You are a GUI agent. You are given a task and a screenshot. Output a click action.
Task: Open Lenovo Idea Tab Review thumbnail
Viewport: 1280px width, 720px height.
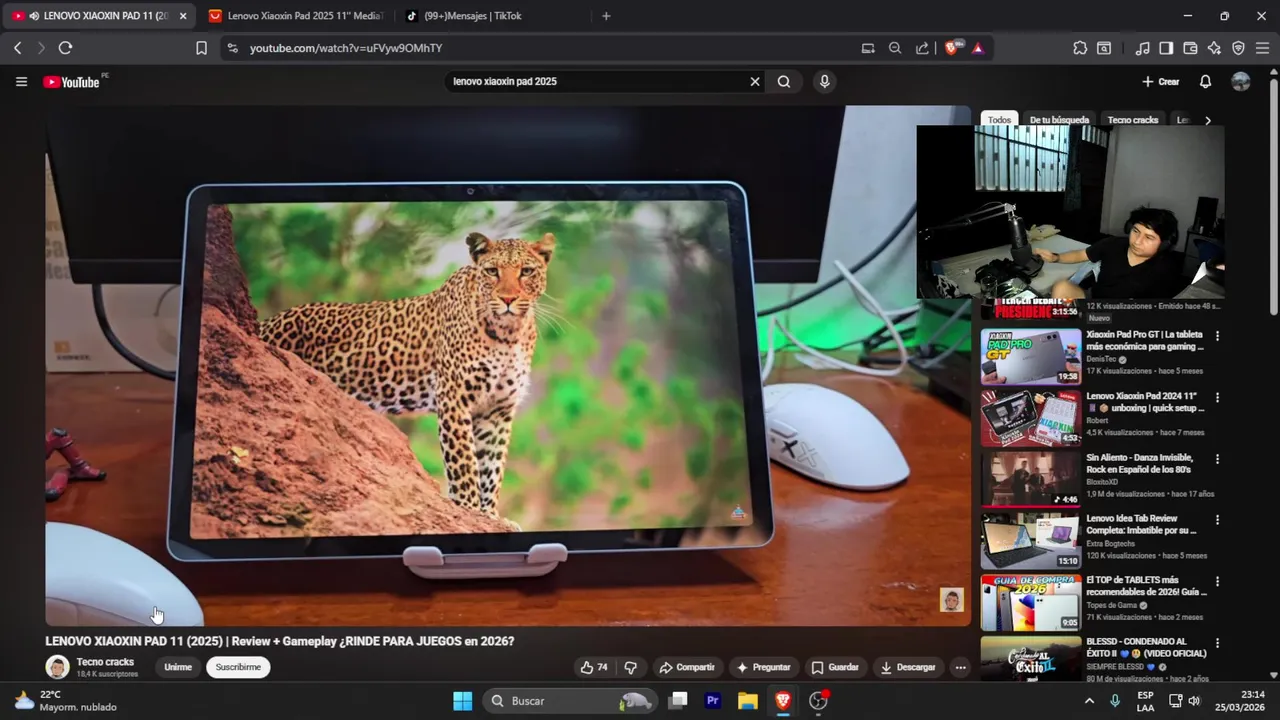1030,540
